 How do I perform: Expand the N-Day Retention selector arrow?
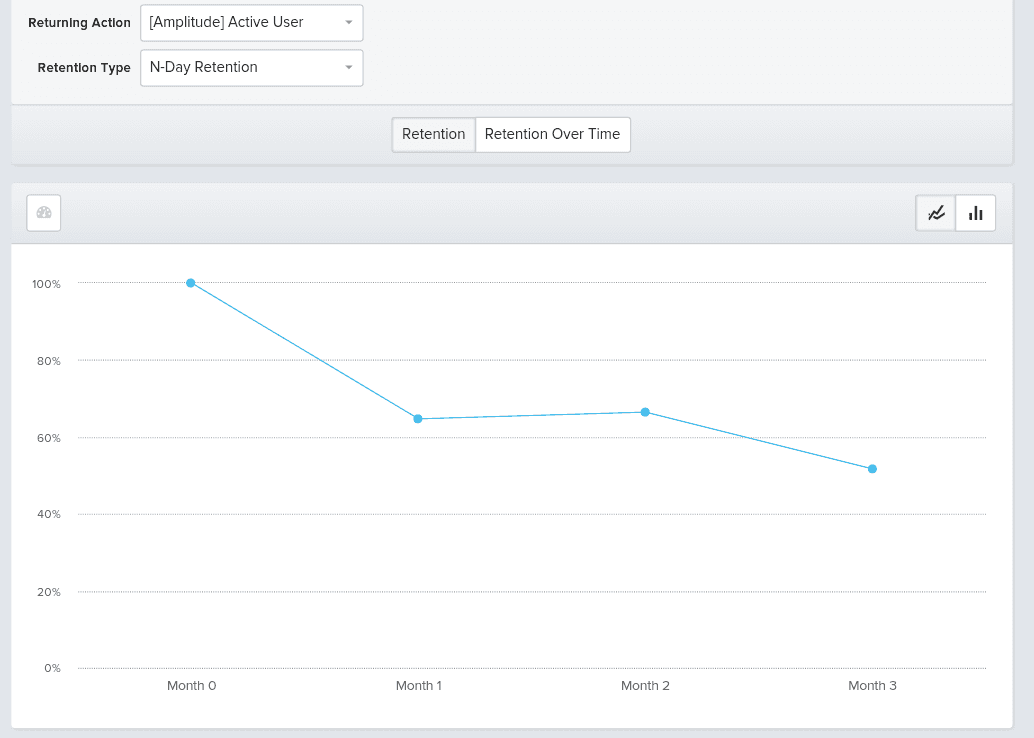[x=347, y=67]
